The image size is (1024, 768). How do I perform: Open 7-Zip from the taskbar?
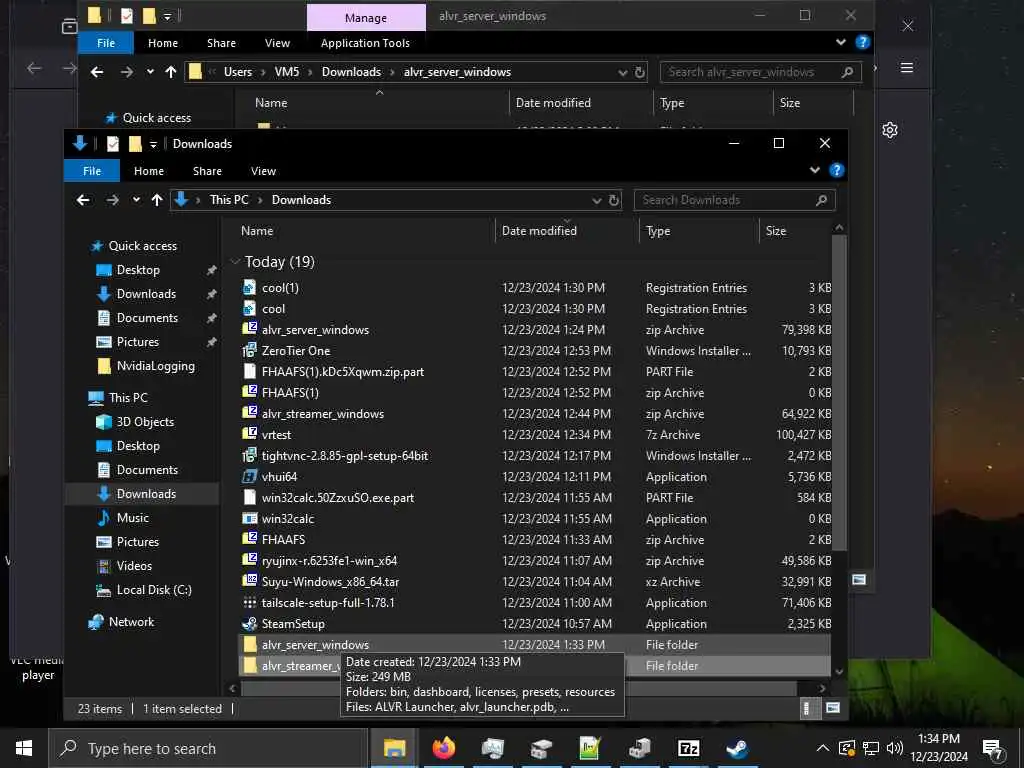pyautogui.click(x=688, y=748)
